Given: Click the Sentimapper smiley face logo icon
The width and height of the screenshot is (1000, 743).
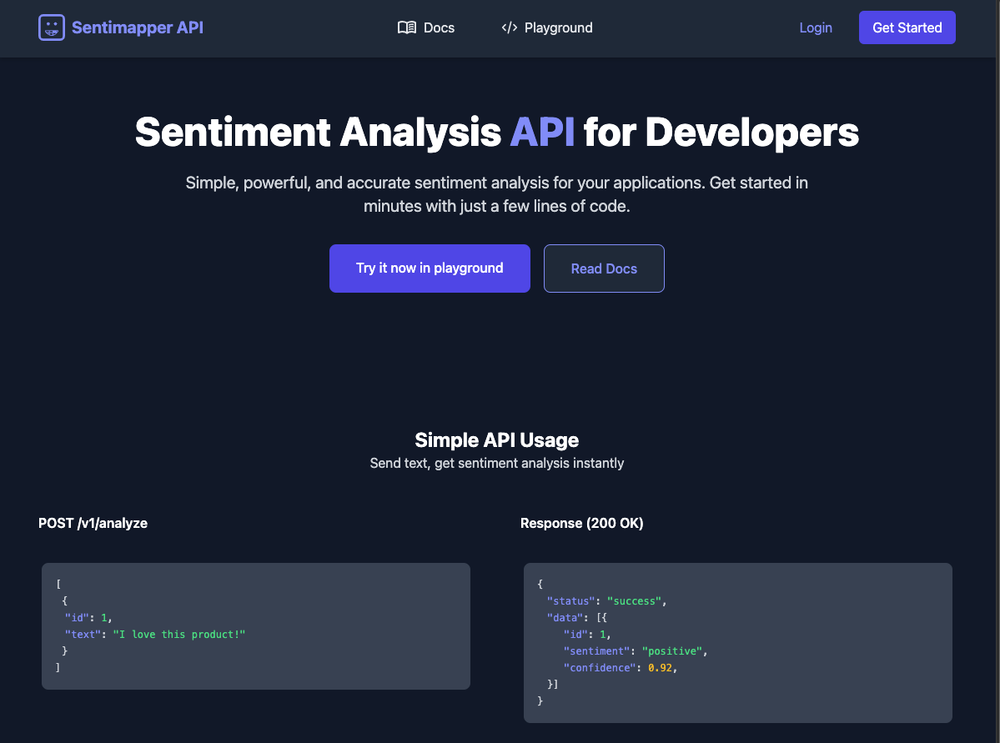Looking at the screenshot, I should pos(51,27).
